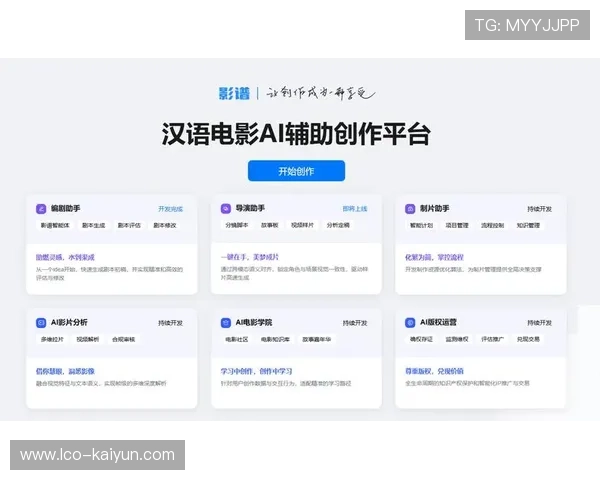Screen dimensions: 600x480
Task: Start creating with the 开始创作 button
Action: point(296,171)
